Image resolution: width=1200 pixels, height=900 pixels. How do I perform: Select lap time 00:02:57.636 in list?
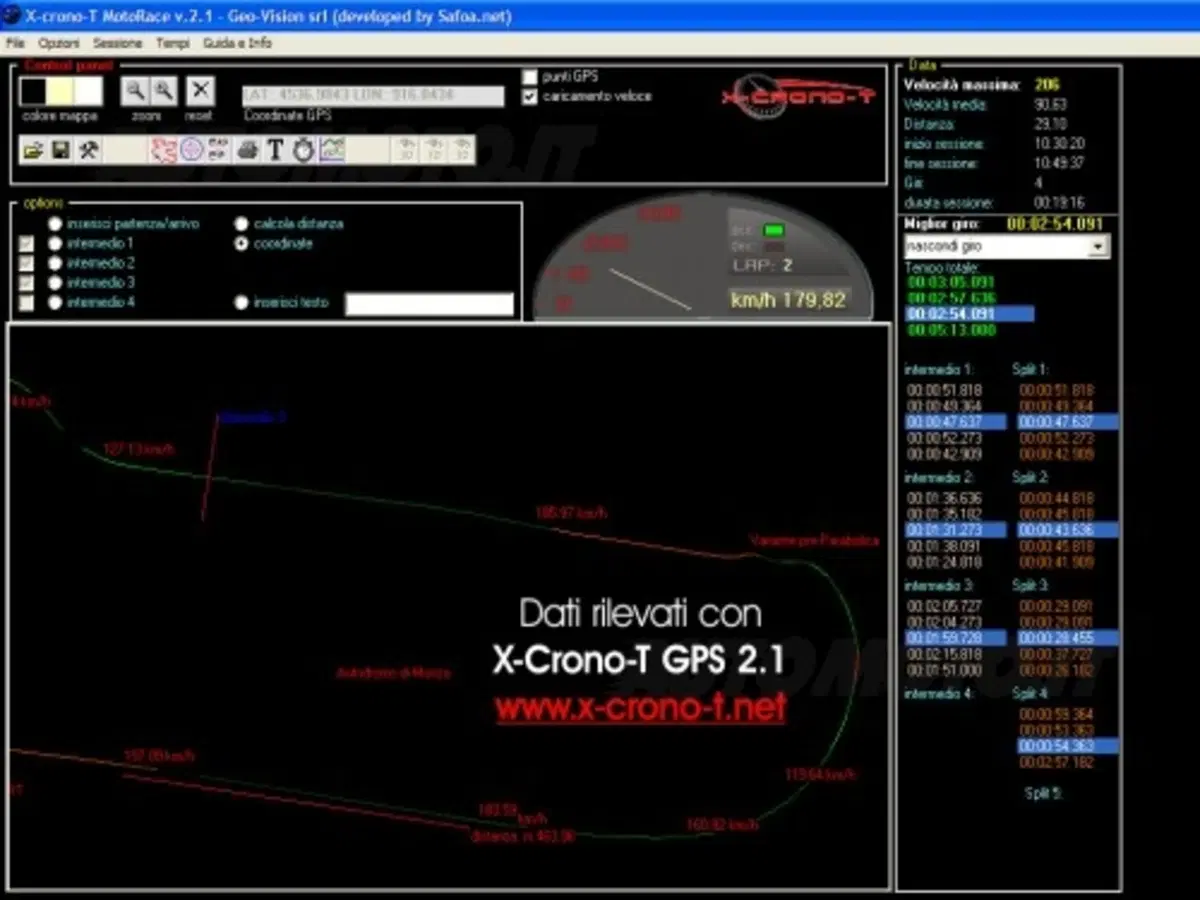click(x=950, y=298)
